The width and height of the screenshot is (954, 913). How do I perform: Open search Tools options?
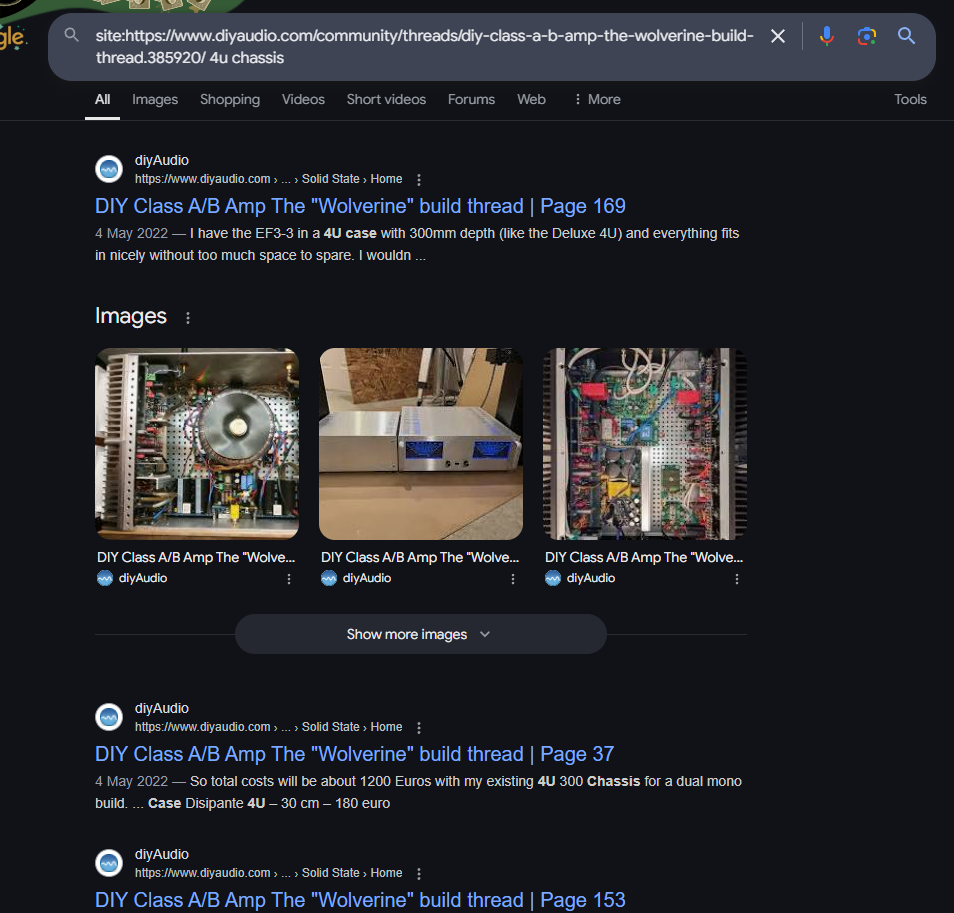[910, 99]
